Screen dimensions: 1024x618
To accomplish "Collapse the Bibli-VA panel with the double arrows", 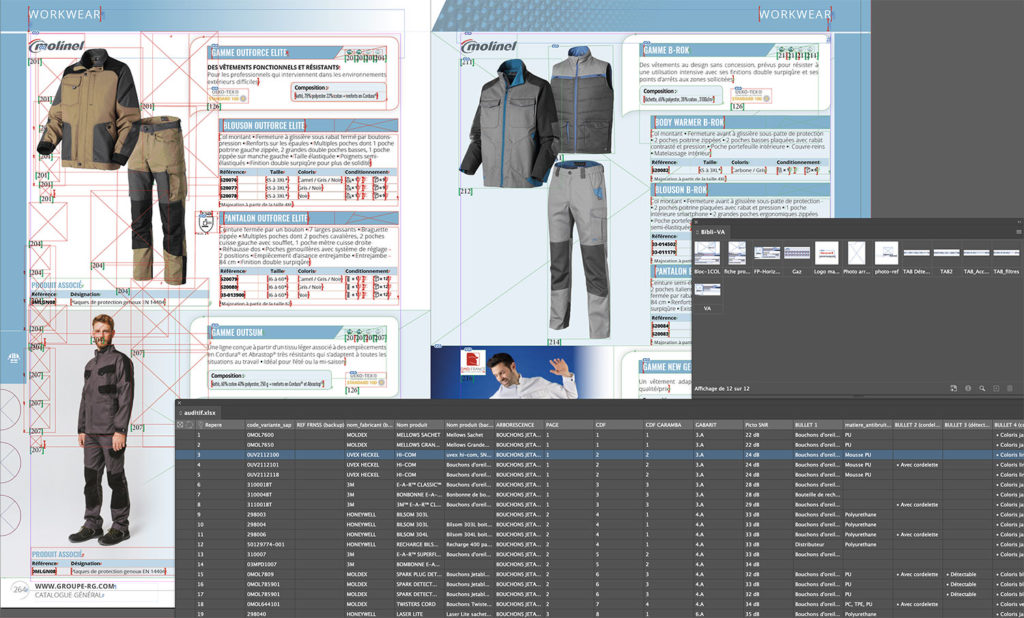I will pos(1019,222).
